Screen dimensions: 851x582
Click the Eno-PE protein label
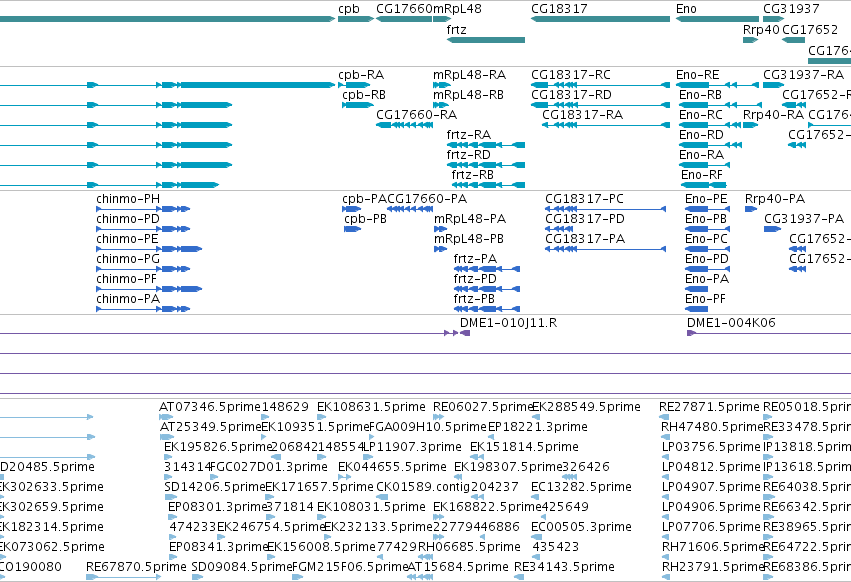coord(706,199)
